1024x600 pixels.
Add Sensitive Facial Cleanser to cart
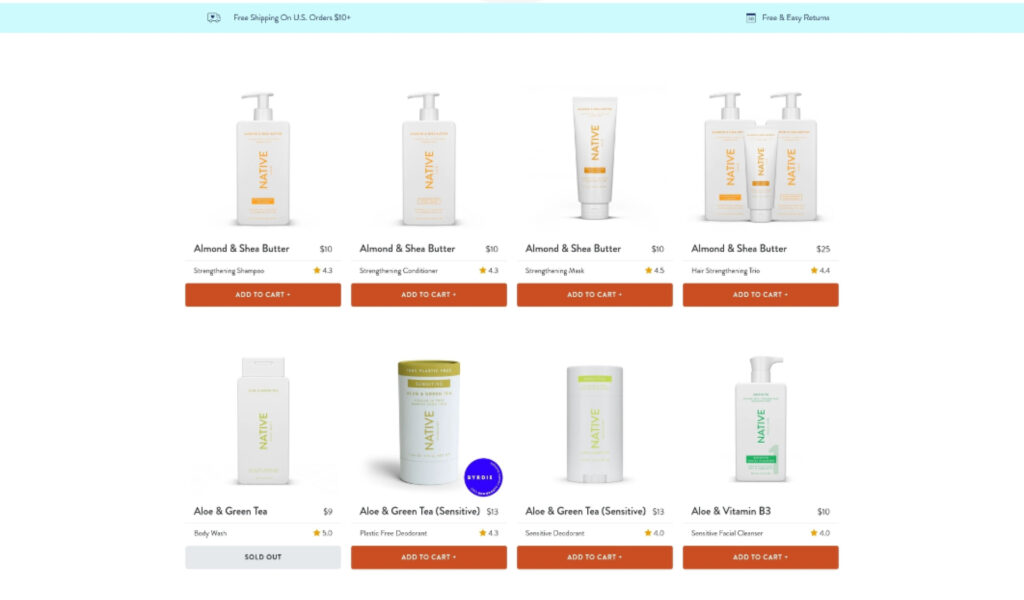pyautogui.click(x=761, y=557)
